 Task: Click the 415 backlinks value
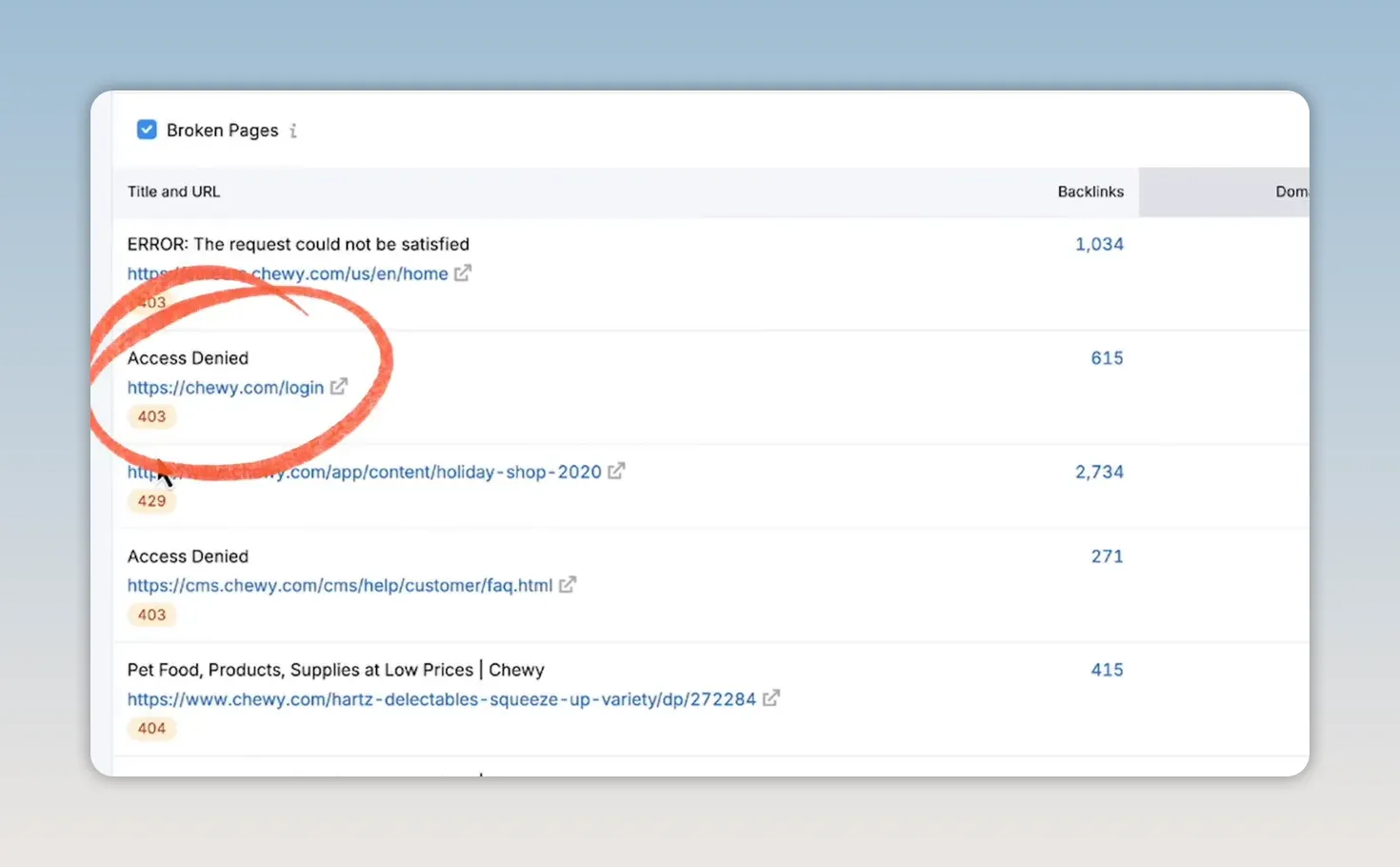tap(1107, 670)
